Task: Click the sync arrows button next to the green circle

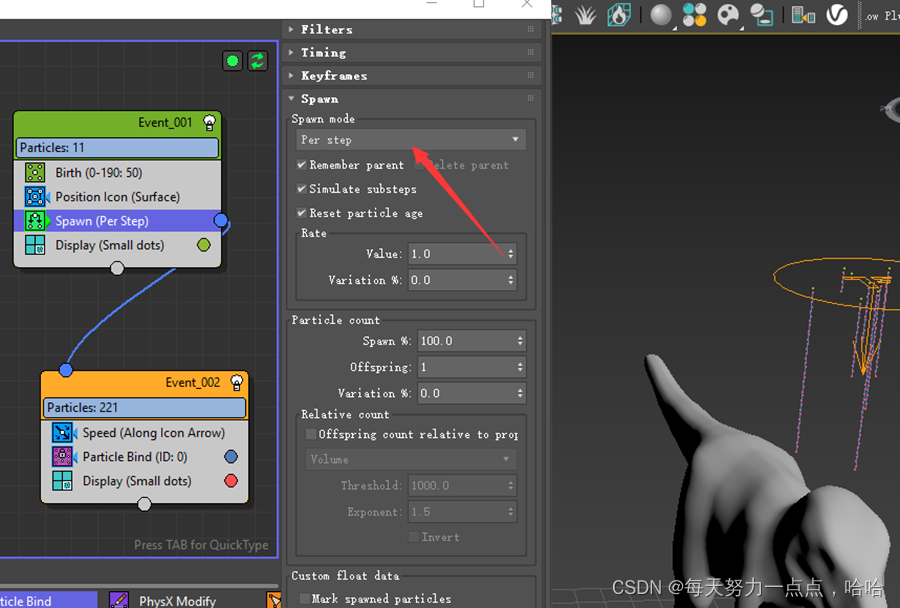Action: [x=257, y=60]
